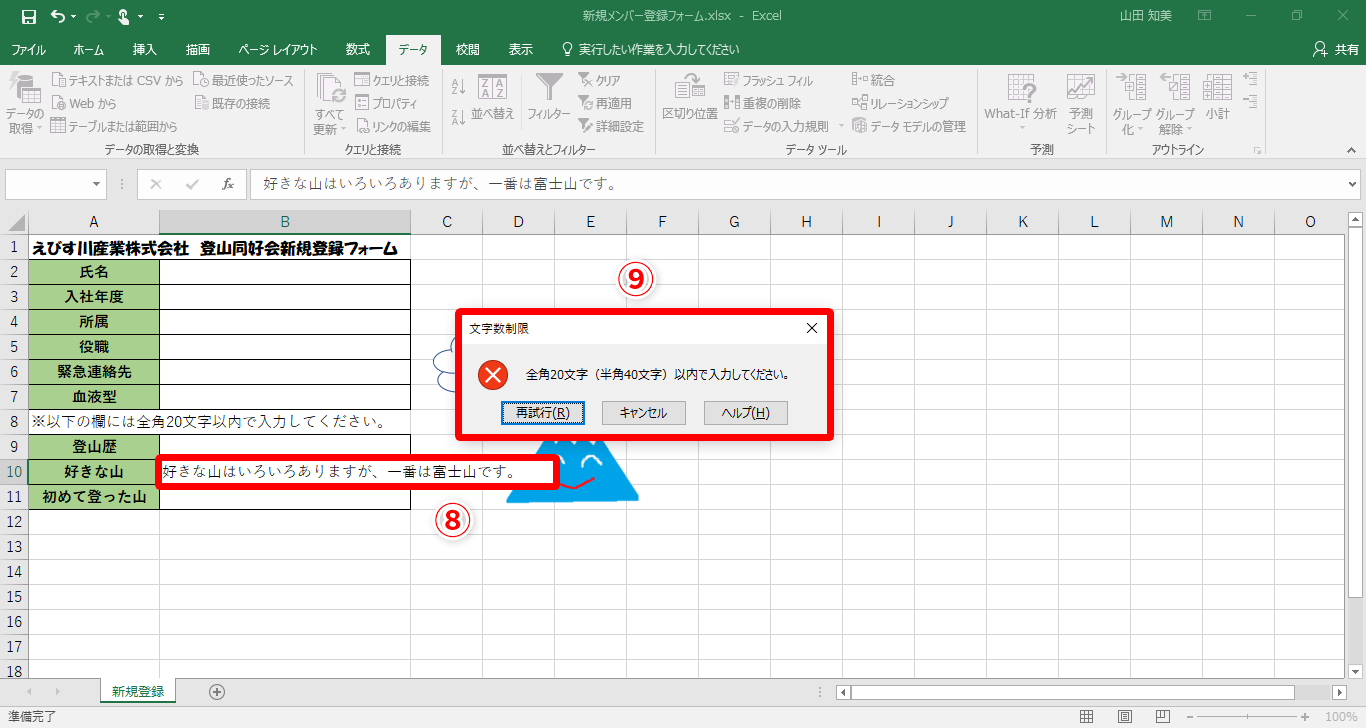
Task: Switch to Page Break Preview in status bar
Action: (1163, 717)
